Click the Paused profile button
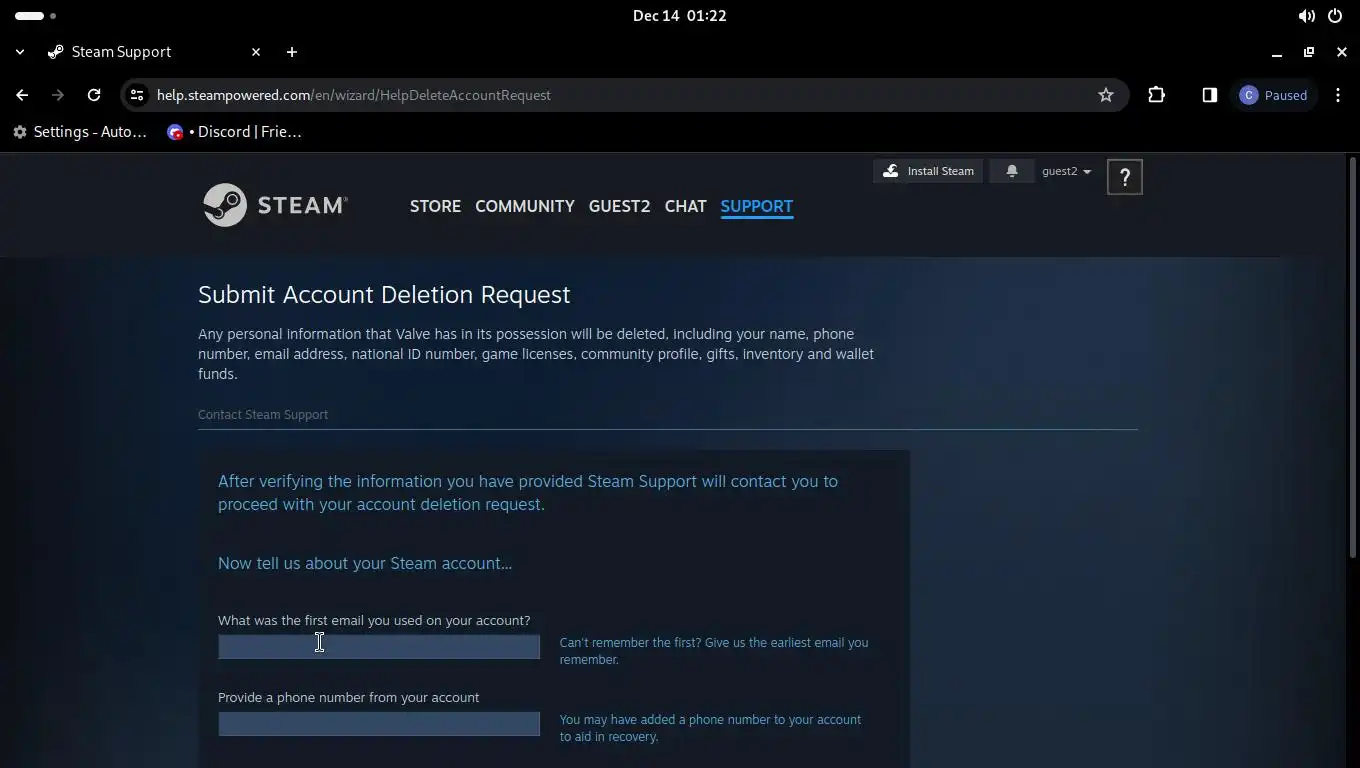The height and width of the screenshot is (768, 1360). tap(1274, 95)
